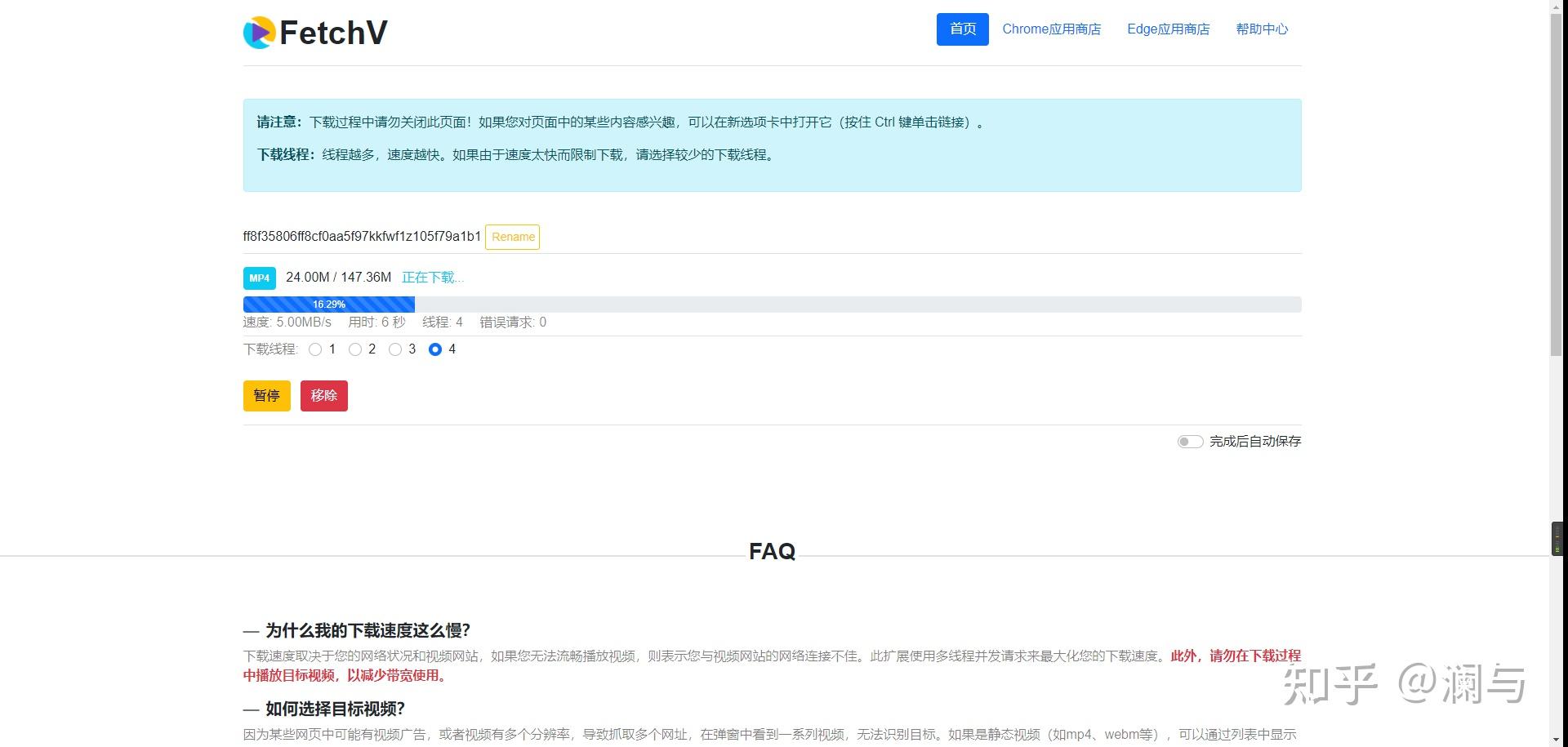This screenshot has height=747, width=1568.
Task: Open the 首页 home tab
Action: coord(962,29)
